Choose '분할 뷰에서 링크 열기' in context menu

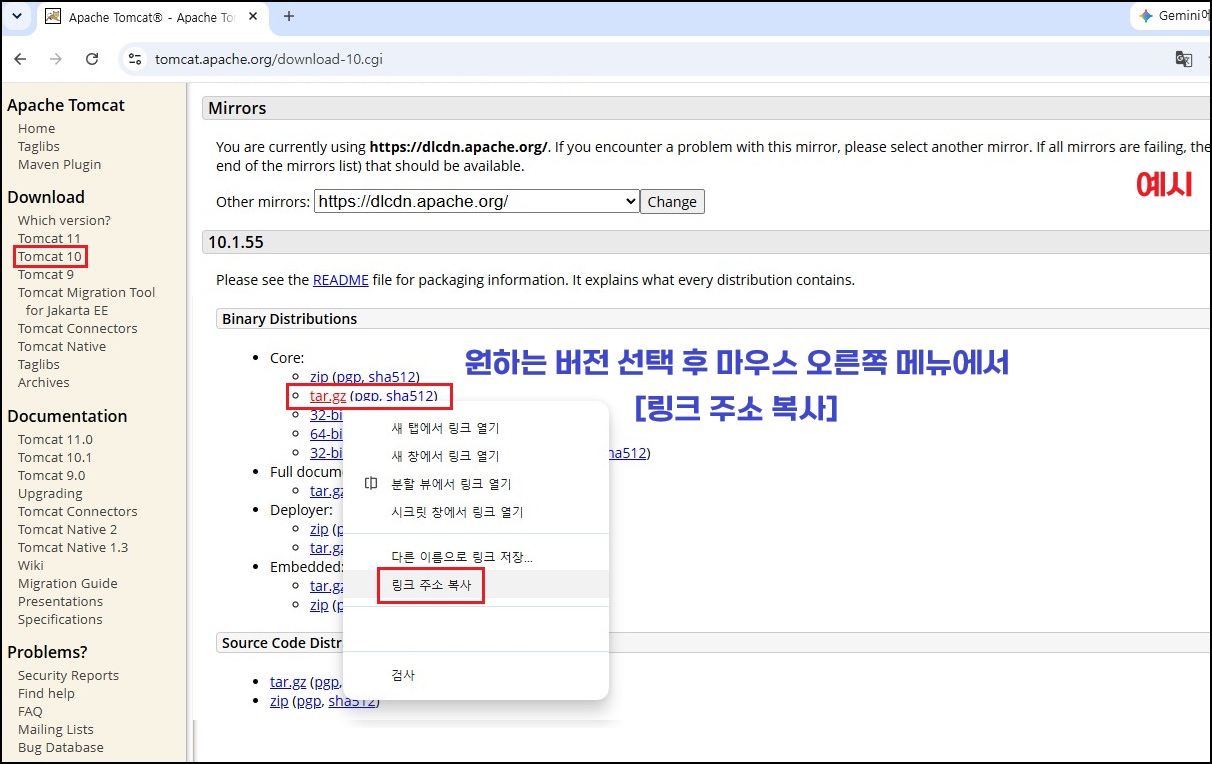(x=476, y=484)
